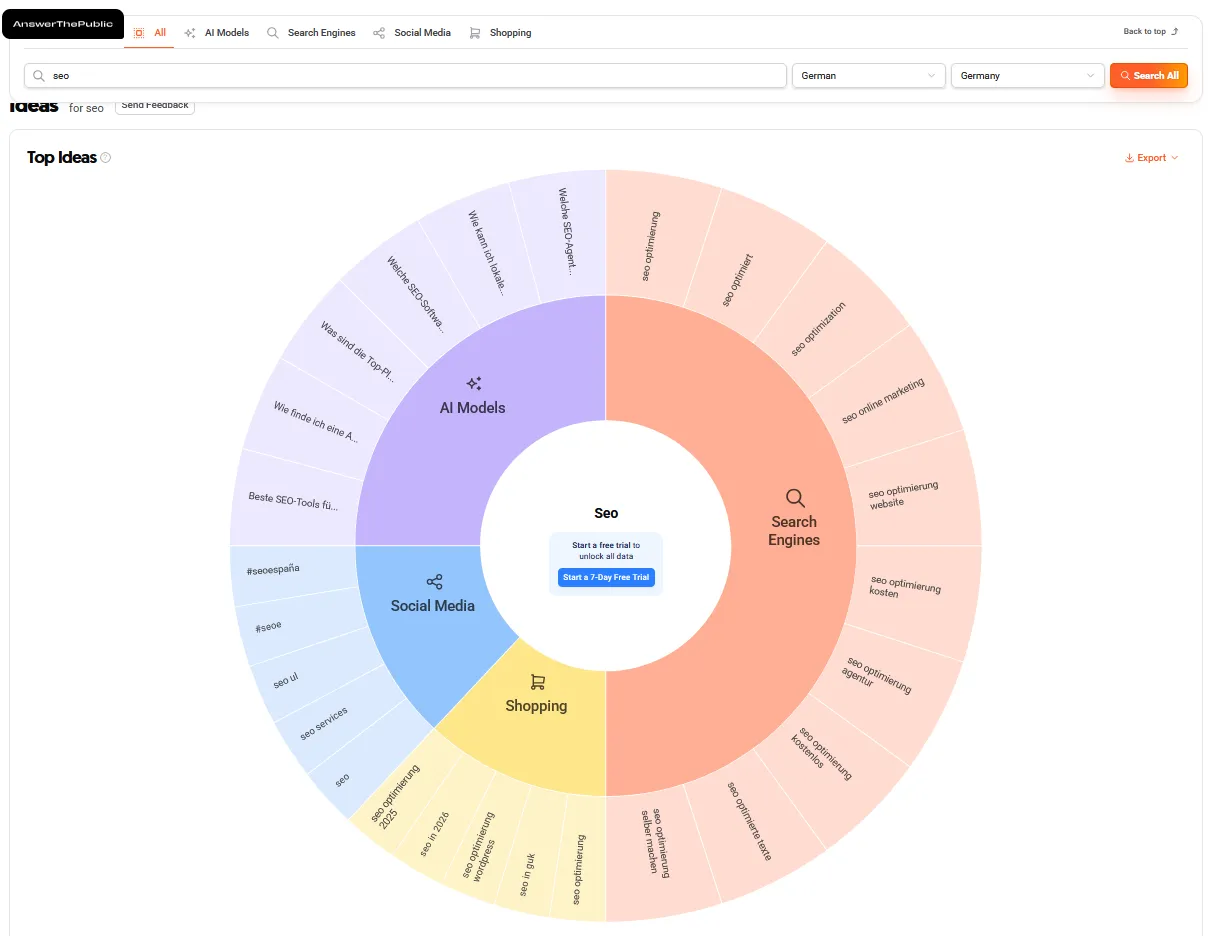
Task: Click Start a 7-Day Free Trial button
Action: tap(606, 577)
